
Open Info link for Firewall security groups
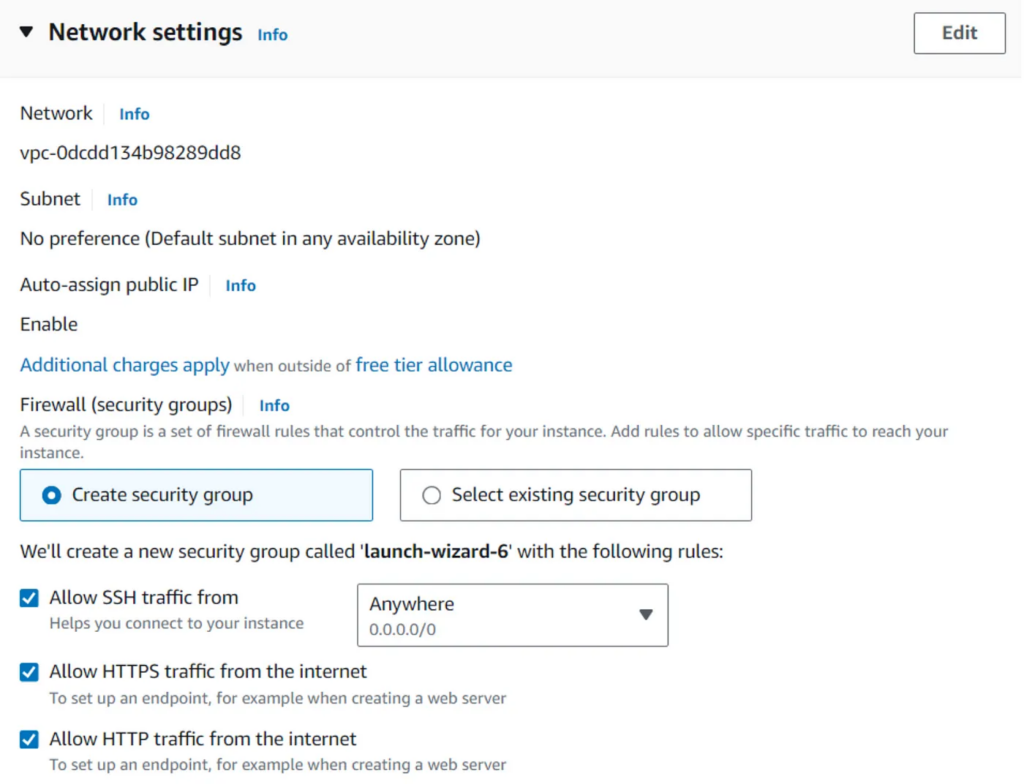pyautogui.click(x=274, y=406)
